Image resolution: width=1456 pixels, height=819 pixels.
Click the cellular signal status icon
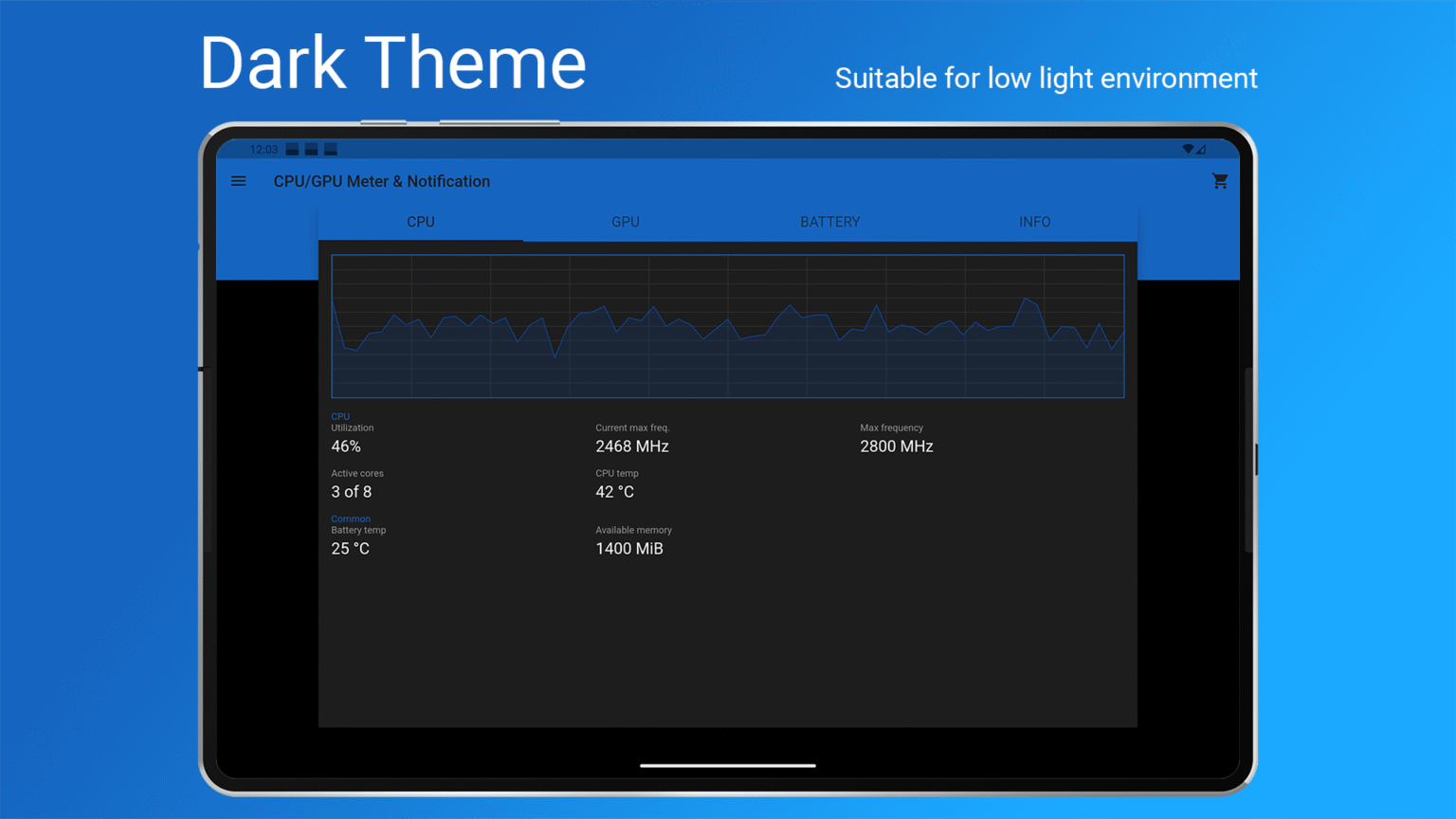coord(1201,149)
